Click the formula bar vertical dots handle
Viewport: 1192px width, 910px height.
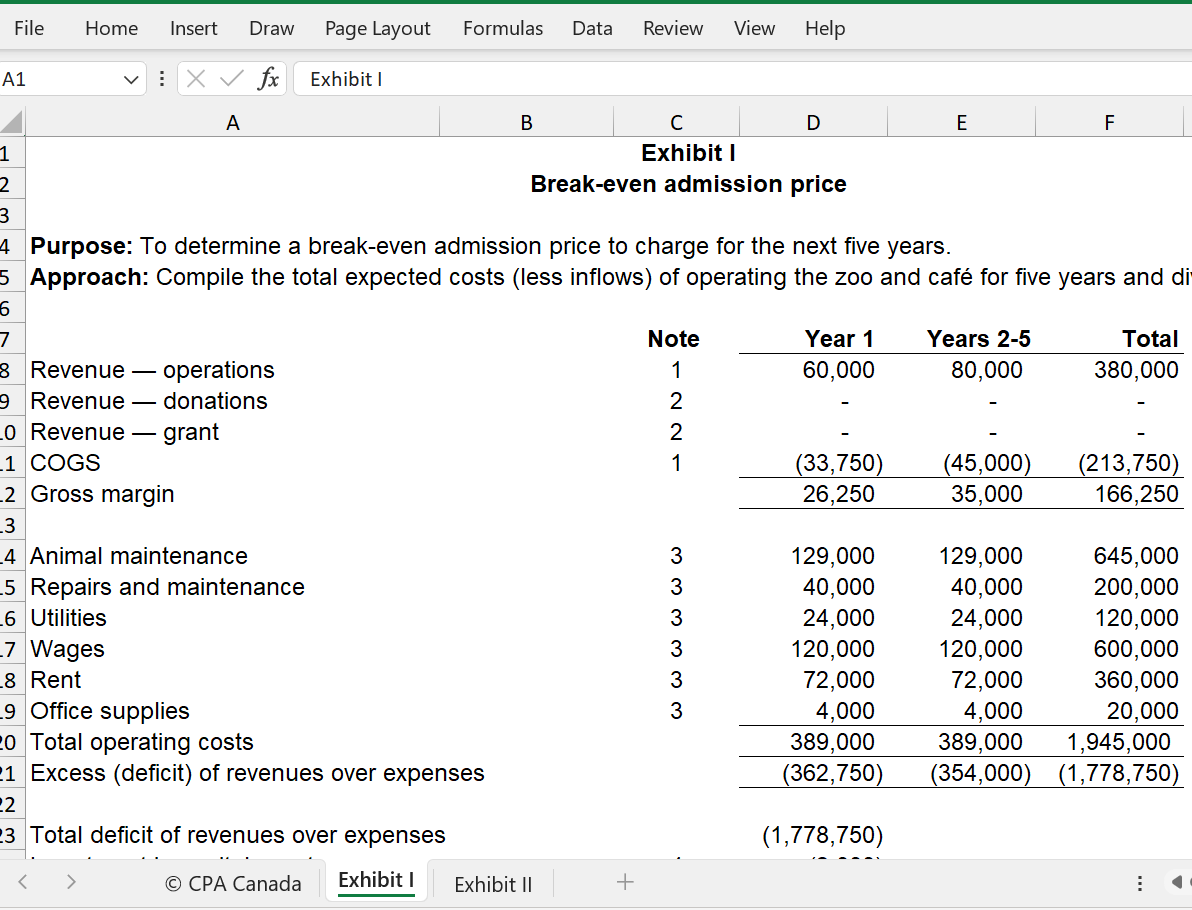161,79
